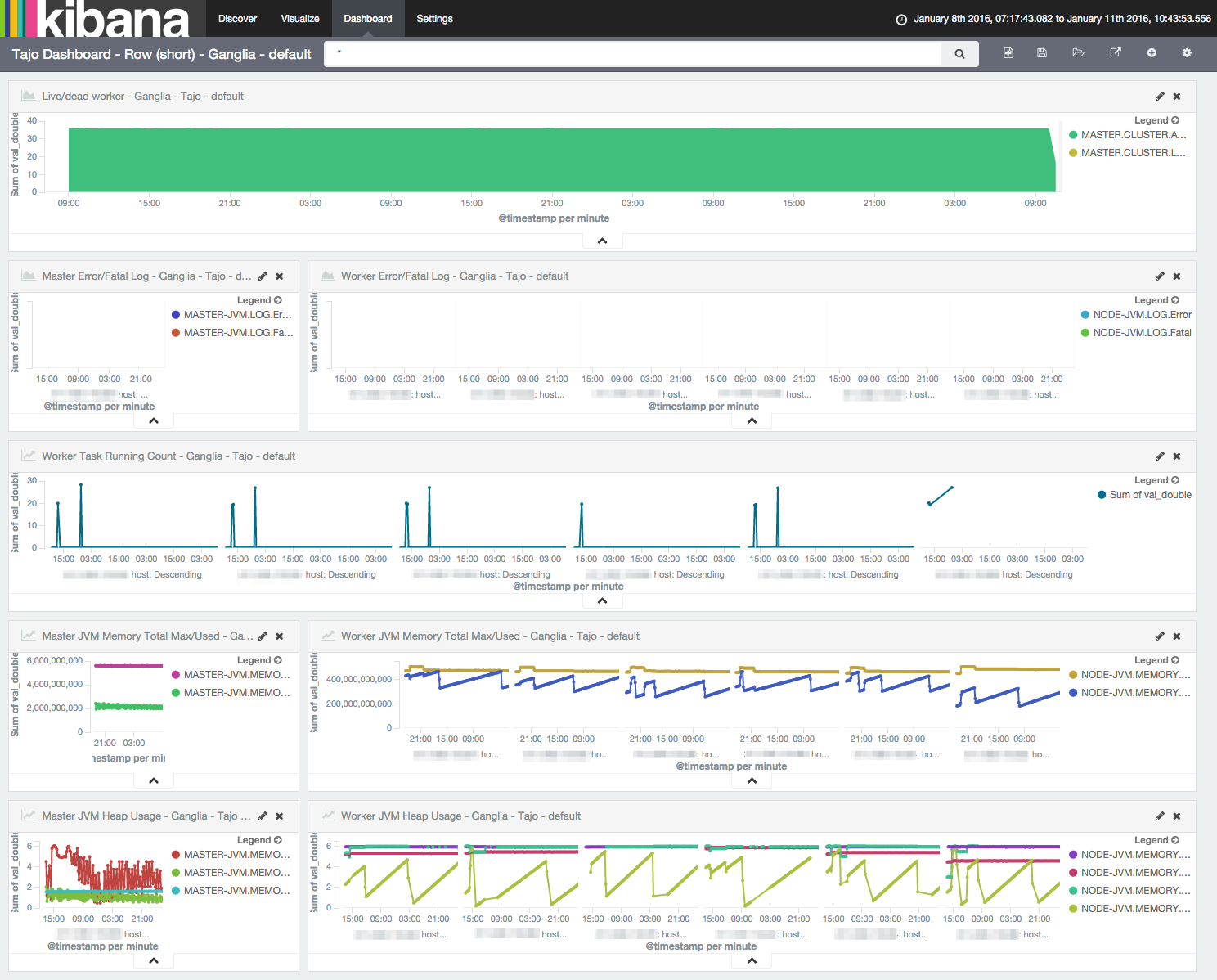Click the Share dashboard icon
The image size is (1217, 980).
click(1116, 53)
